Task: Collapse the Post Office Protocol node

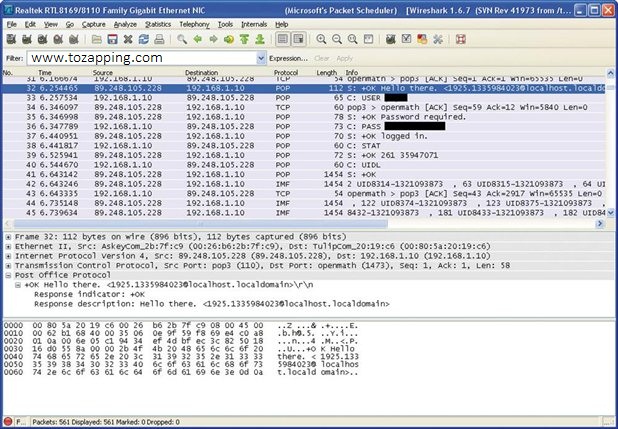Action: click(8, 275)
